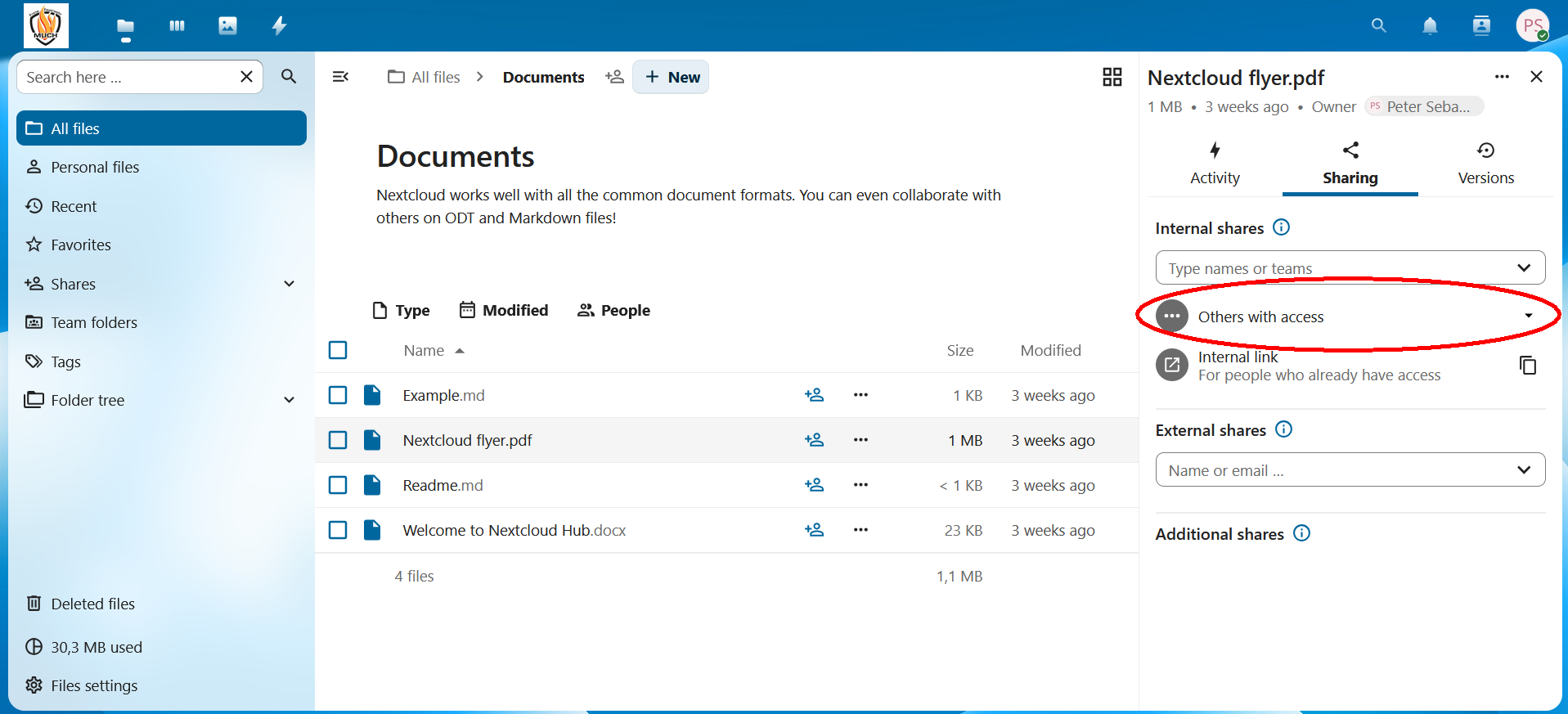Image resolution: width=1568 pixels, height=714 pixels.
Task: Open the Activity tab in sidebar
Action: pyautogui.click(x=1215, y=164)
